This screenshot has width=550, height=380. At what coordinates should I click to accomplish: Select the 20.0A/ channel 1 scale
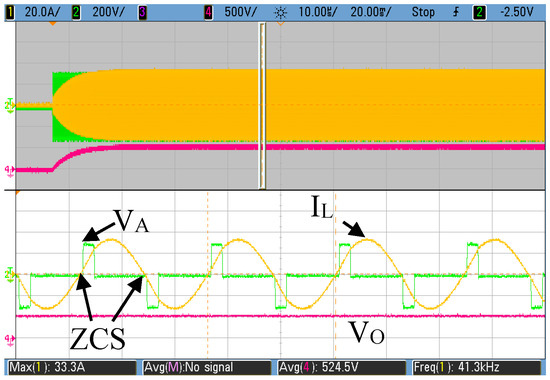click(x=42, y=13)
